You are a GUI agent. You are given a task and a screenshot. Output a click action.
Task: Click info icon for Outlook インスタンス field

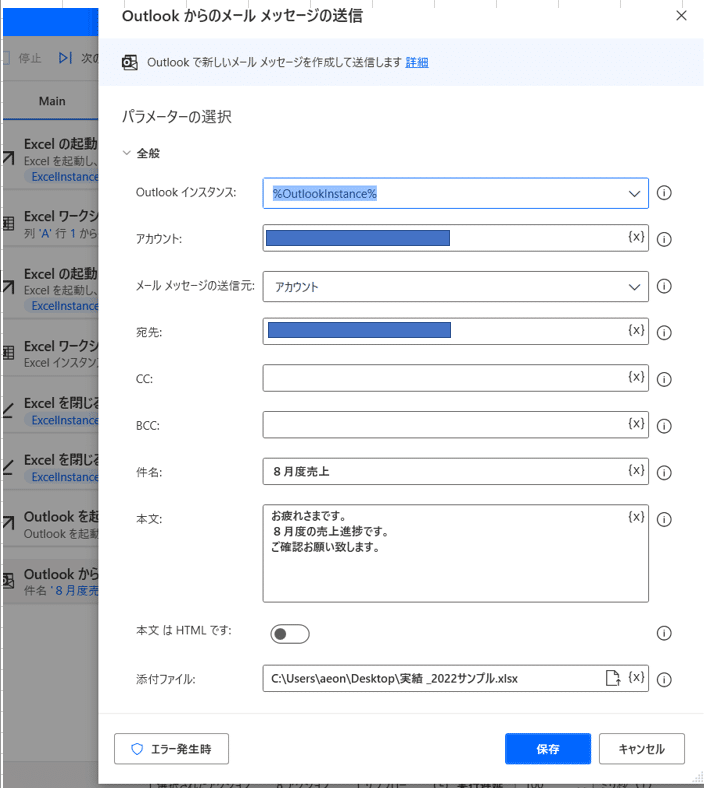coord(664,193)
